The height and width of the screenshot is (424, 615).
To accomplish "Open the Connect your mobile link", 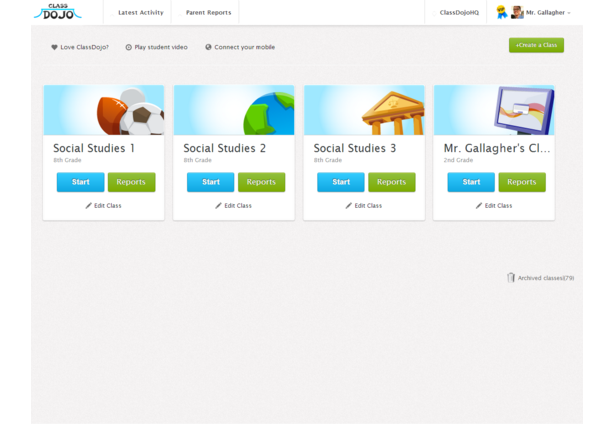I will (244, 47).
